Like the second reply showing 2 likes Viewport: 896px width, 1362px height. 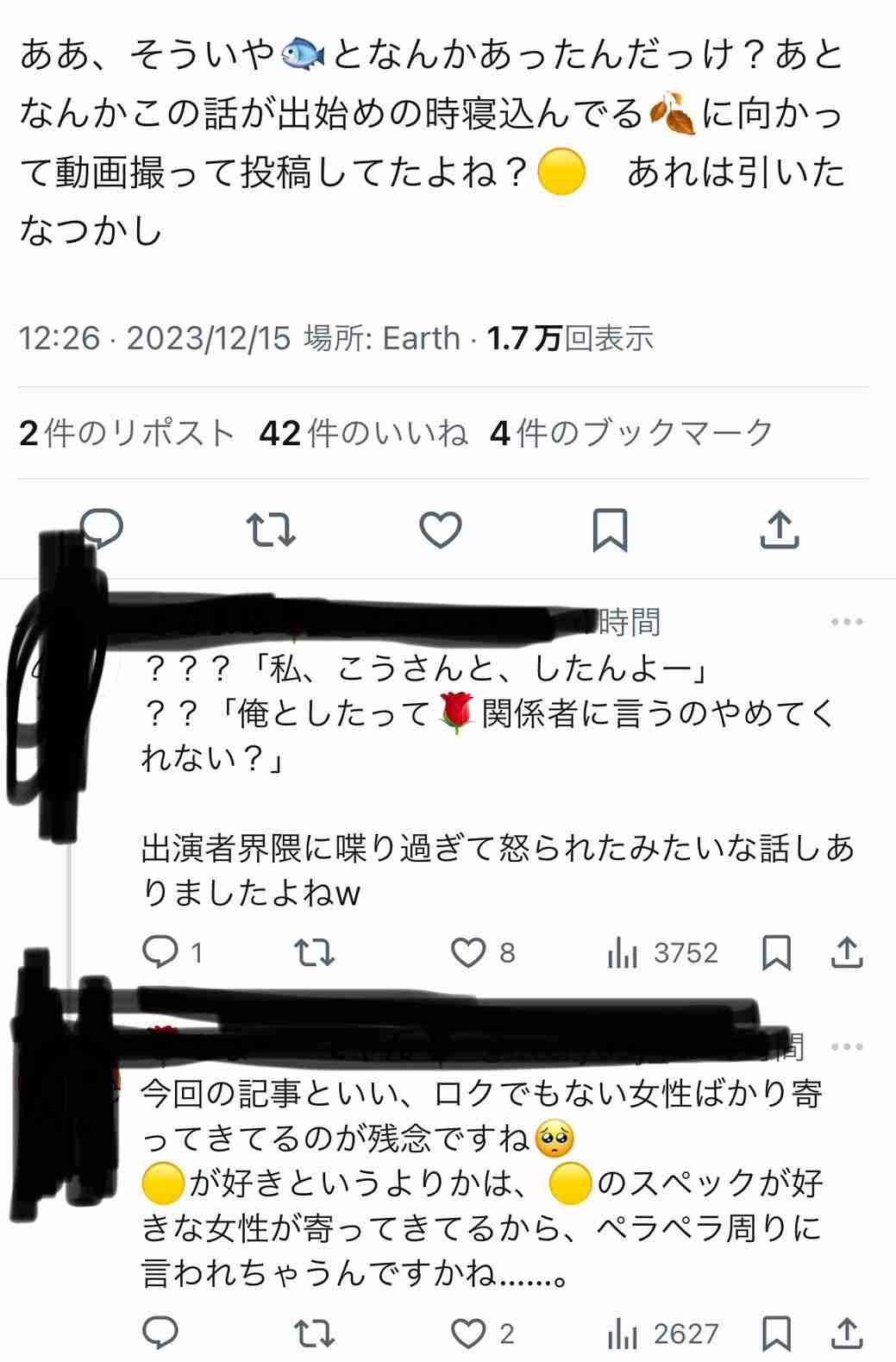point(483,1334)
